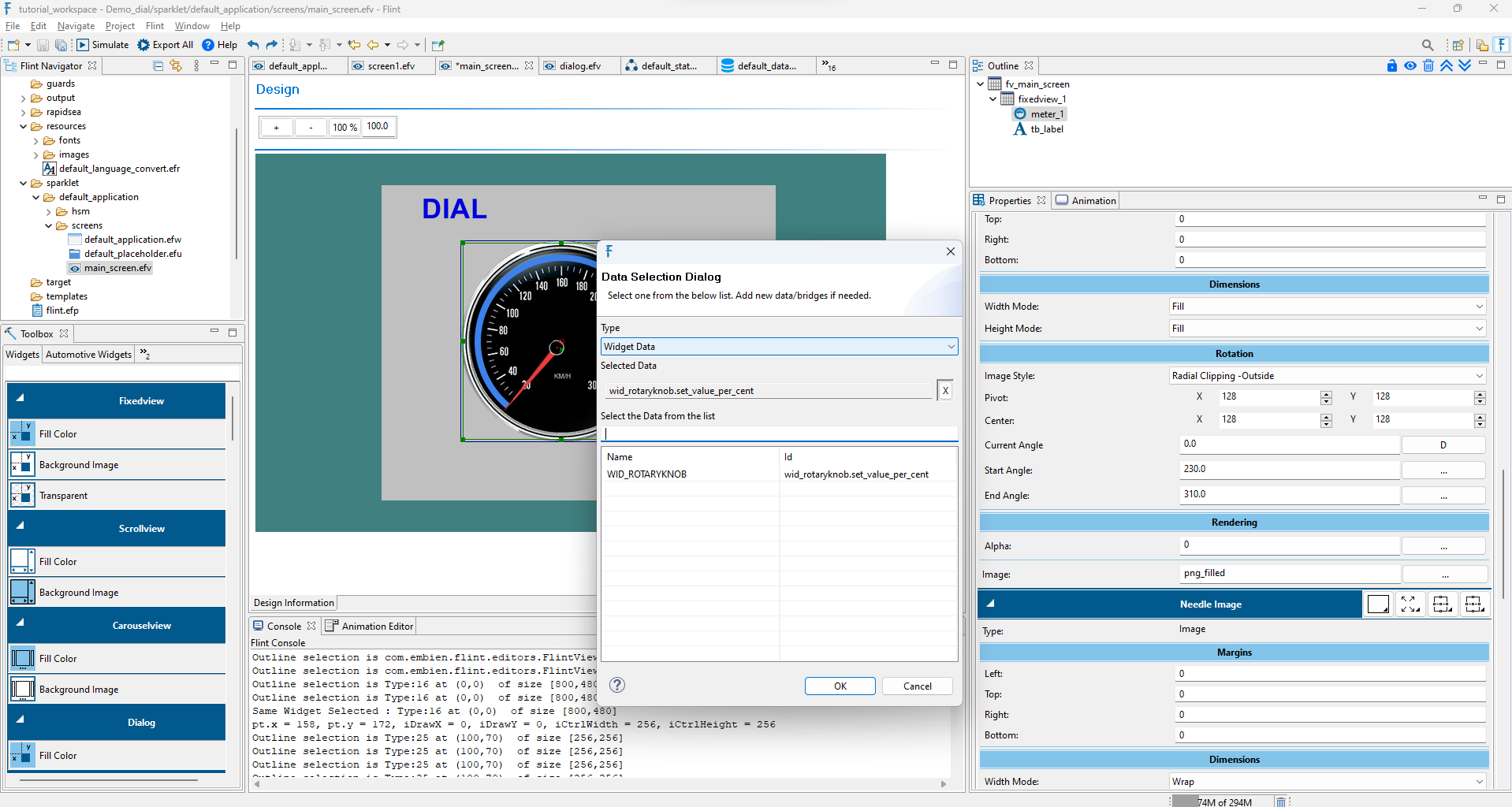Click the data list filter text field
1512x807 pixels.
[780, 433]
